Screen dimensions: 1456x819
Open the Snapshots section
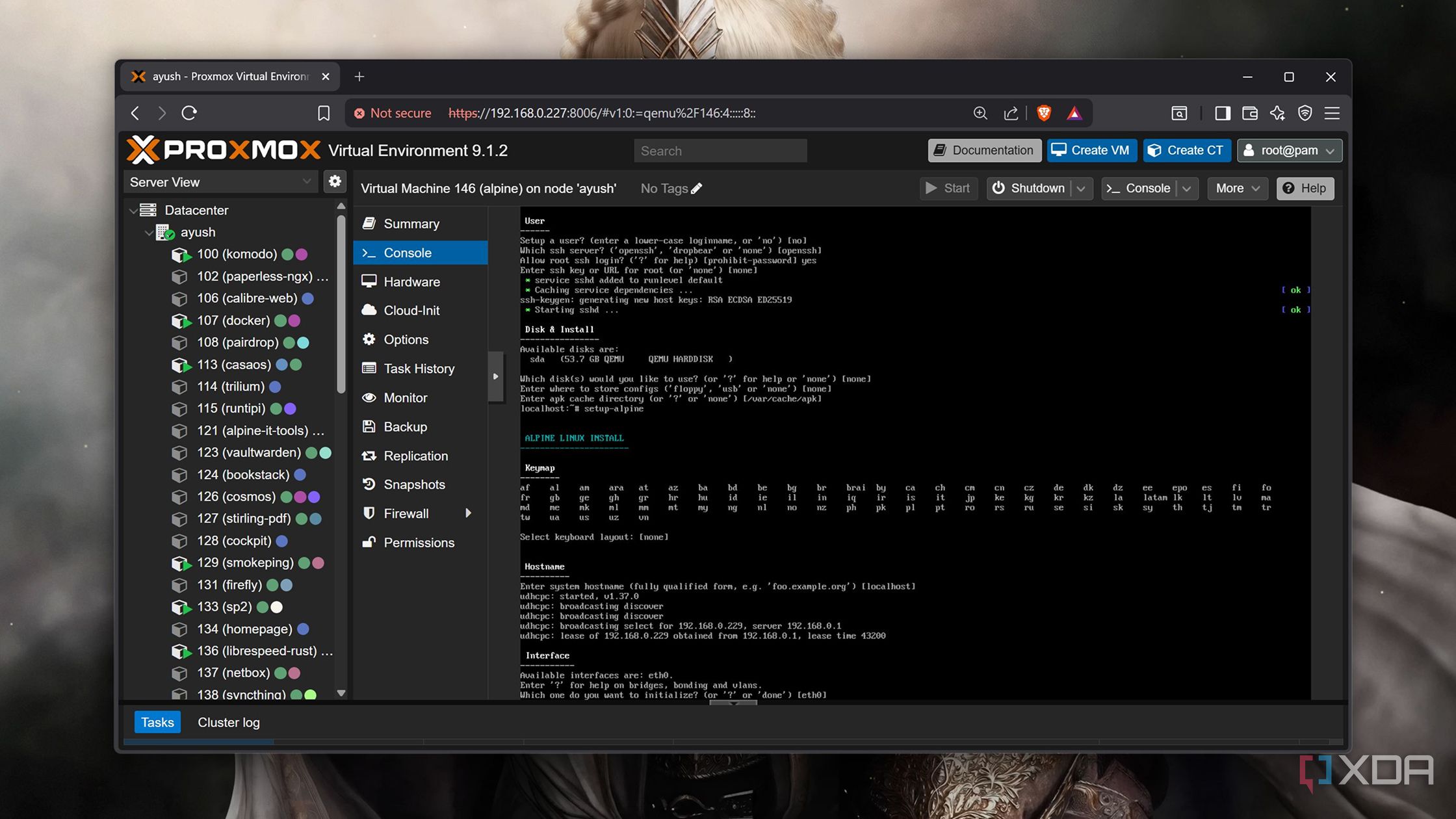coord(414,484)
